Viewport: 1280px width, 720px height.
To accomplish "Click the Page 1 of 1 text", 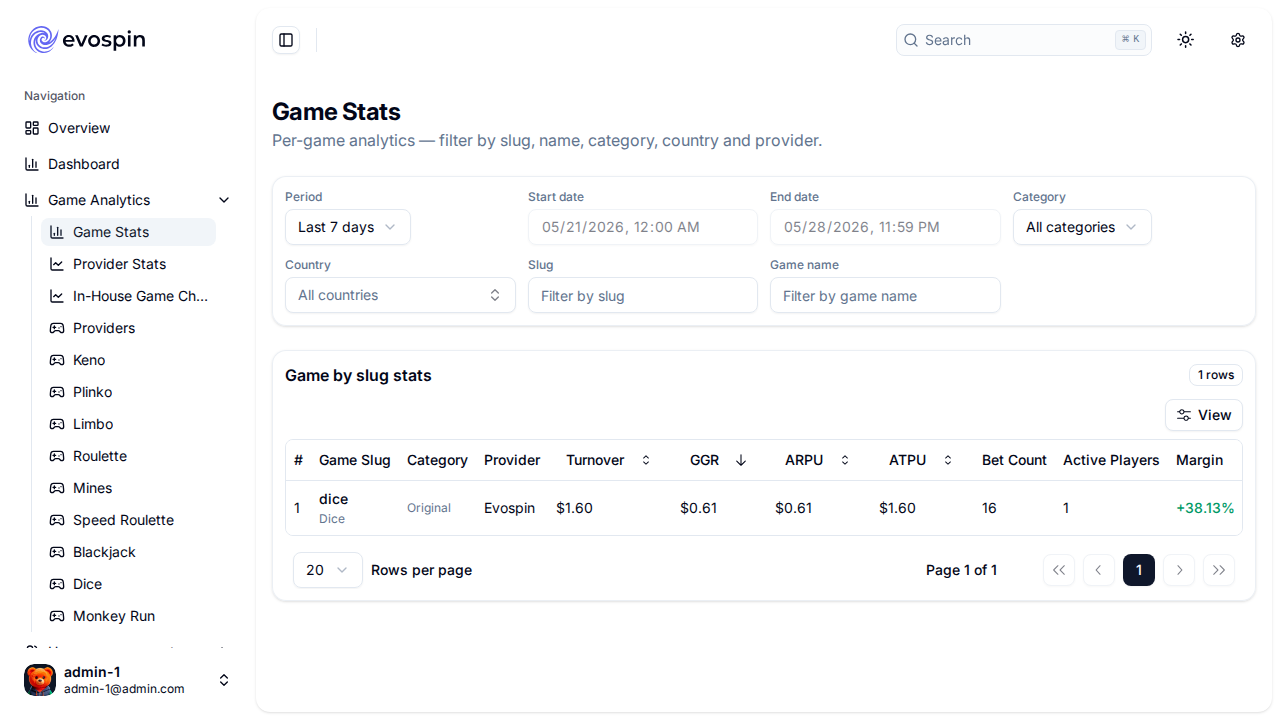I will click(x=961, y=570).
